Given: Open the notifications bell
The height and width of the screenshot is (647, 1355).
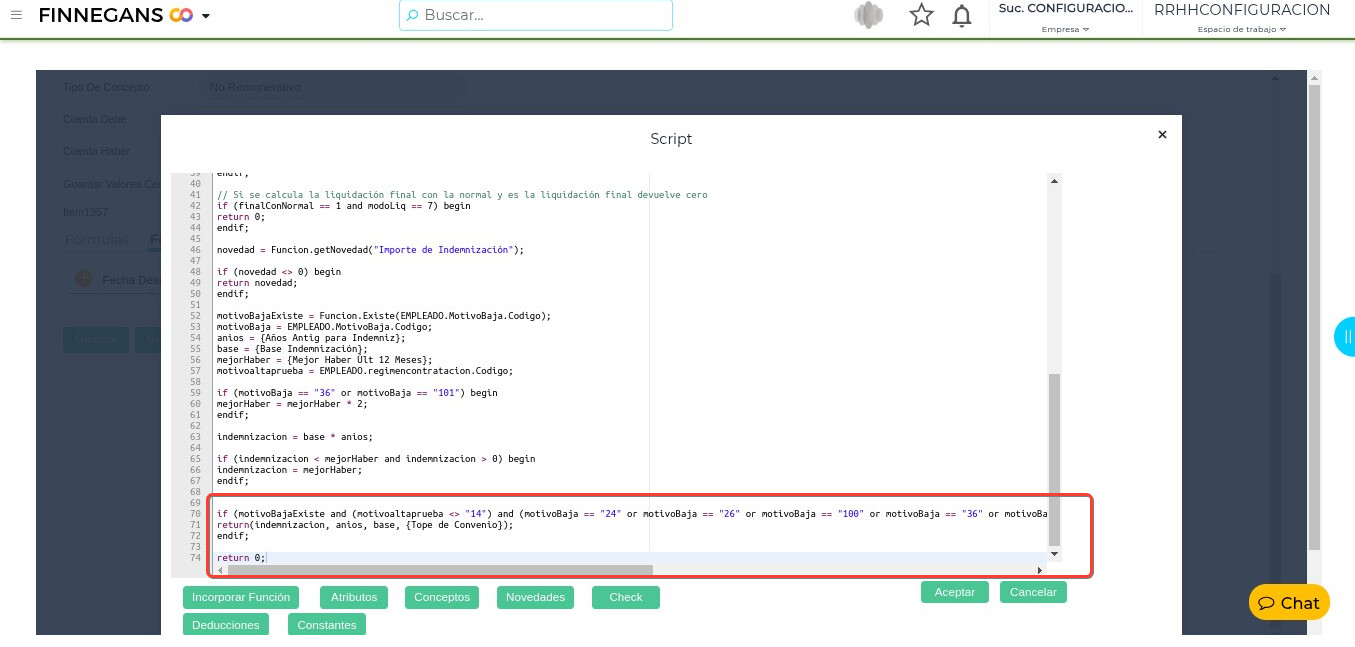Looking at the screenshot, I should 961,15.
